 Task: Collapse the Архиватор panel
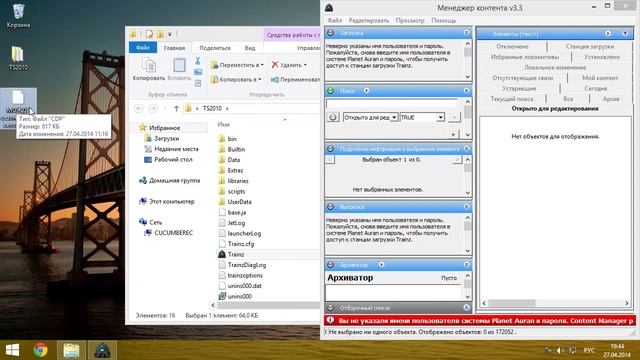pos(467,264)
